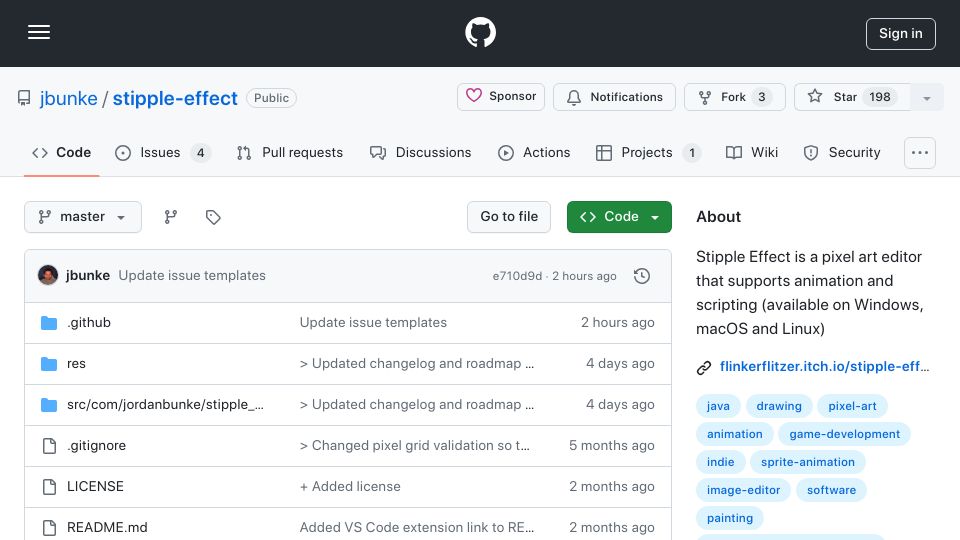Open 'Changed pixel grid validation' commit message

tap(414, 446)
